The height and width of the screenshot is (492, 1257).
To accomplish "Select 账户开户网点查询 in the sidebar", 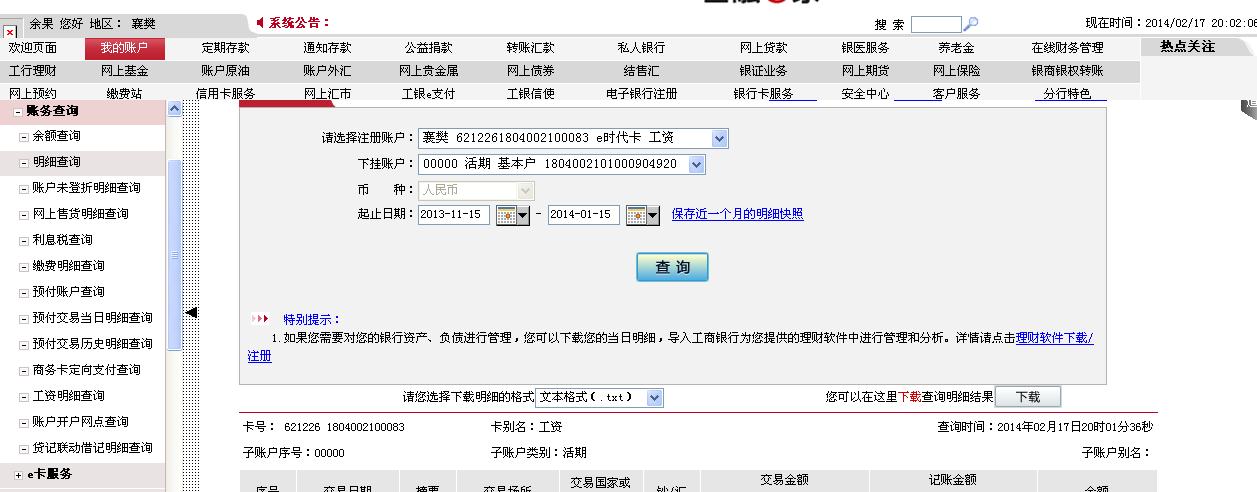I will click(x=80, y=422).
